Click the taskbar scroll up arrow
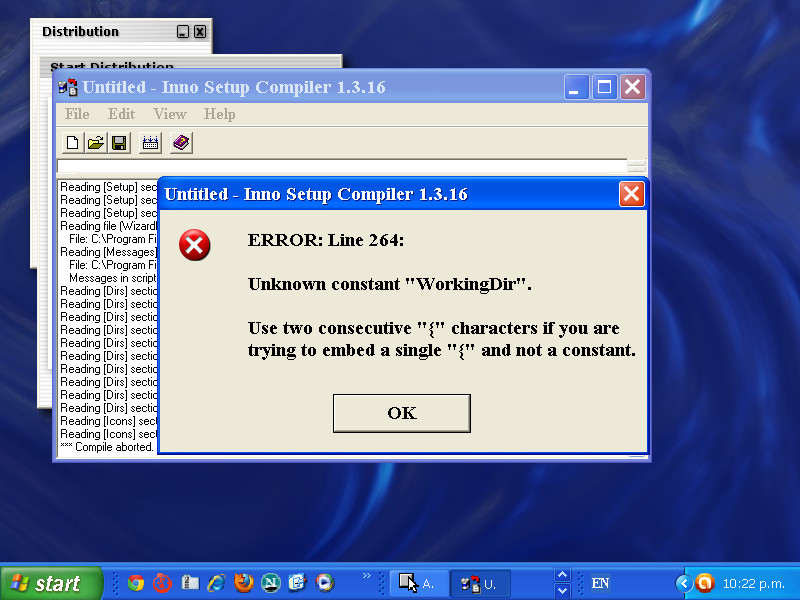The image size is (800, 600). point(562,575)
